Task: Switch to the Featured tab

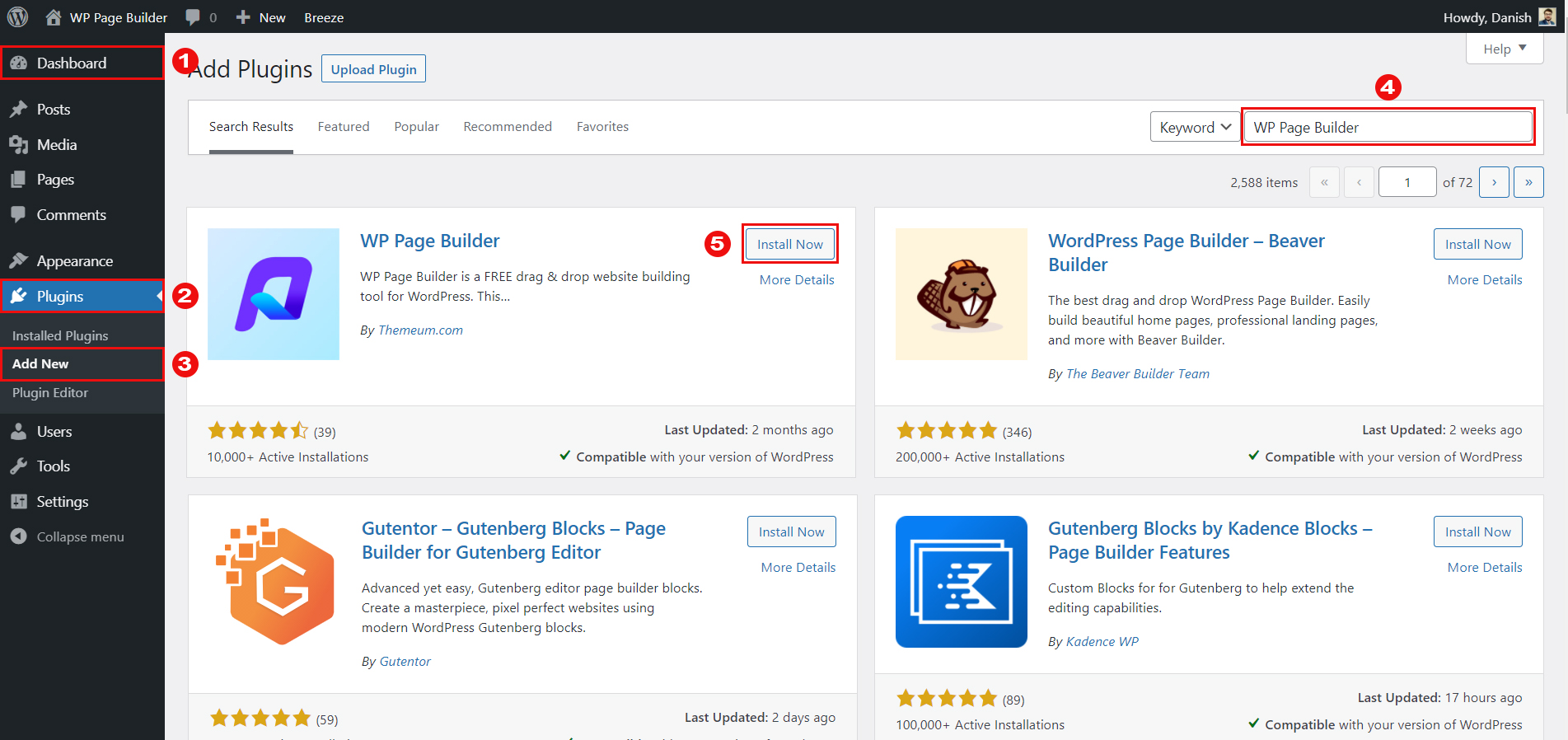Action: pos(344,127)
